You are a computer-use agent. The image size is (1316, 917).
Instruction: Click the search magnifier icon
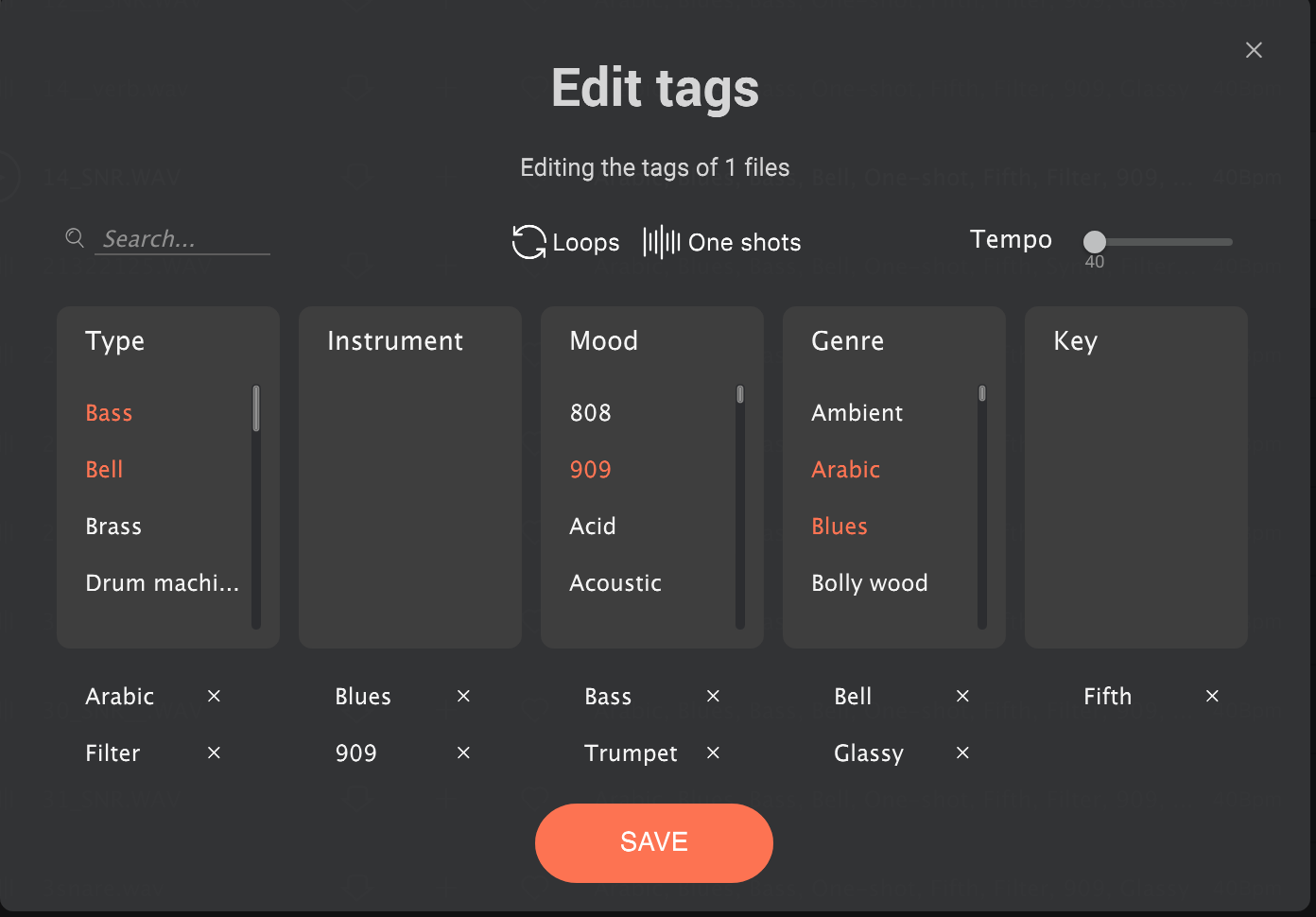[75, 238]
